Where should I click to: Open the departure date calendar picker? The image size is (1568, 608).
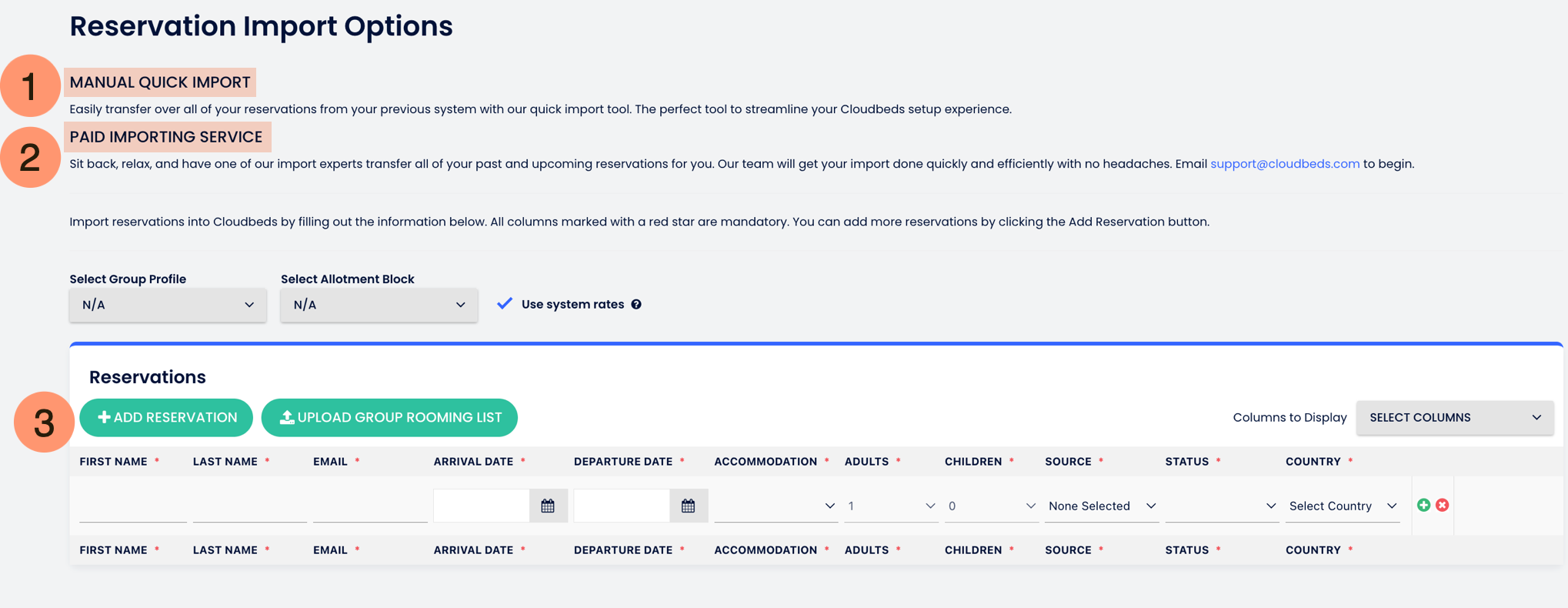coord(688,506)
